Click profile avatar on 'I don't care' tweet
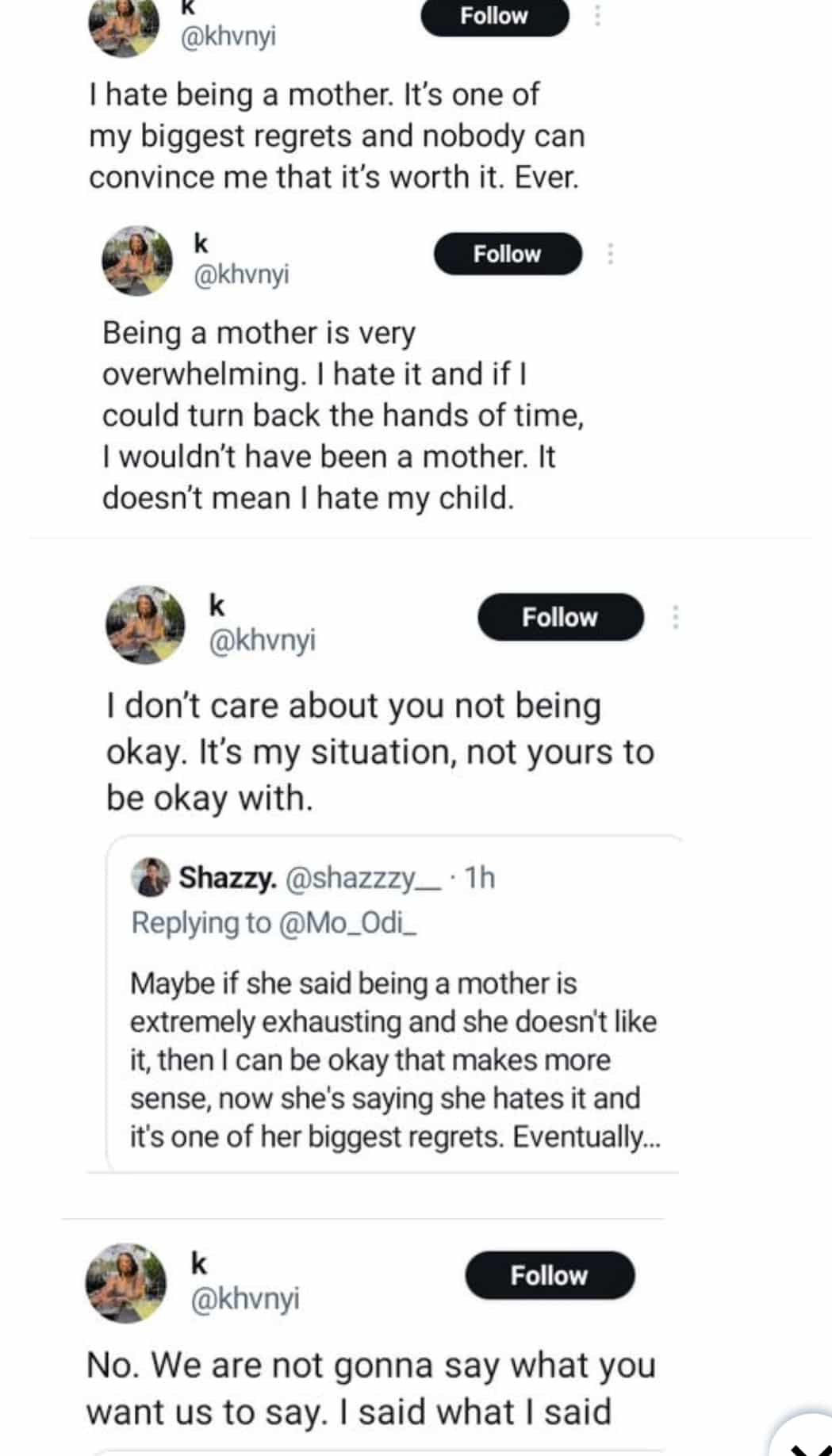Screen dimensions: 832x1456 click(x=145, y=625)
